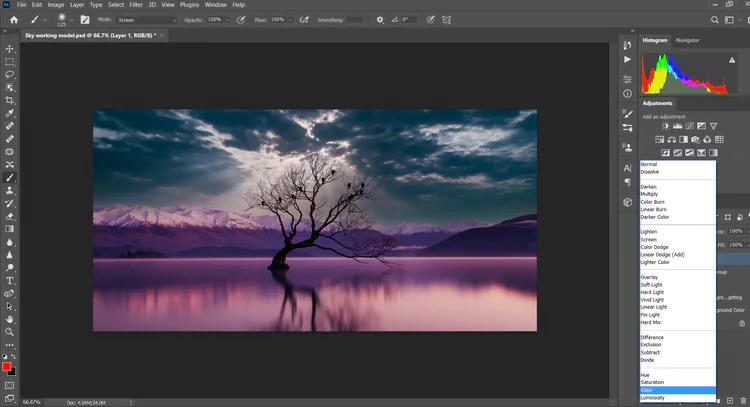Select the Type tool
Image resolution: width=750 pixels, height=407 pixels.
[10, 281]
